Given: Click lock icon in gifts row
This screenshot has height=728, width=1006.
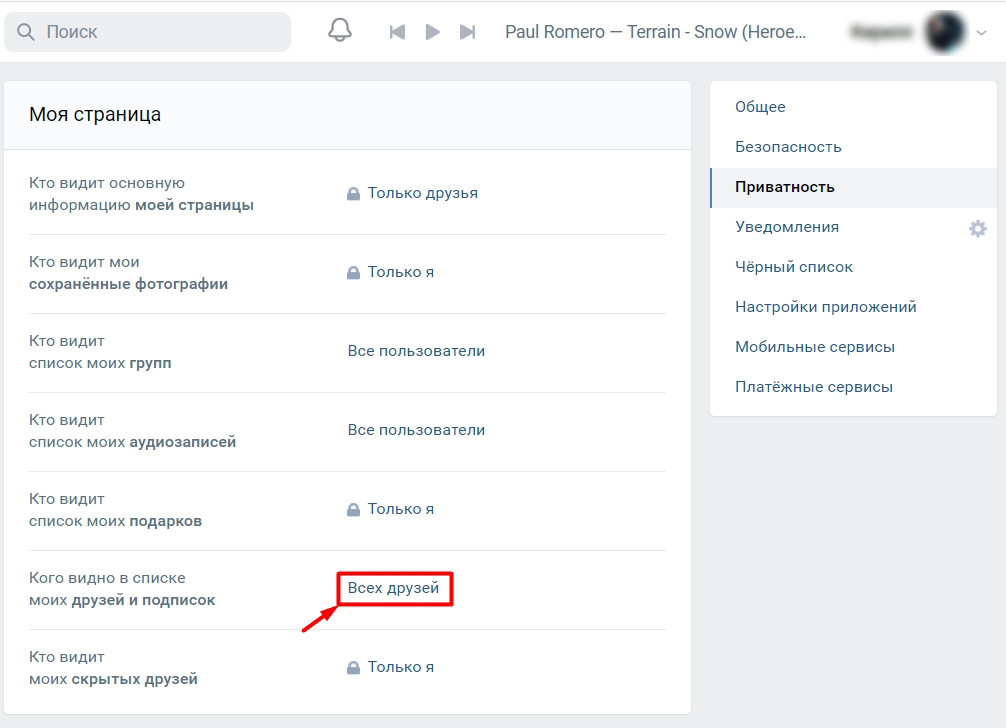Looking at the screenshot, I should pyautogui.click(x=354, y=509).
